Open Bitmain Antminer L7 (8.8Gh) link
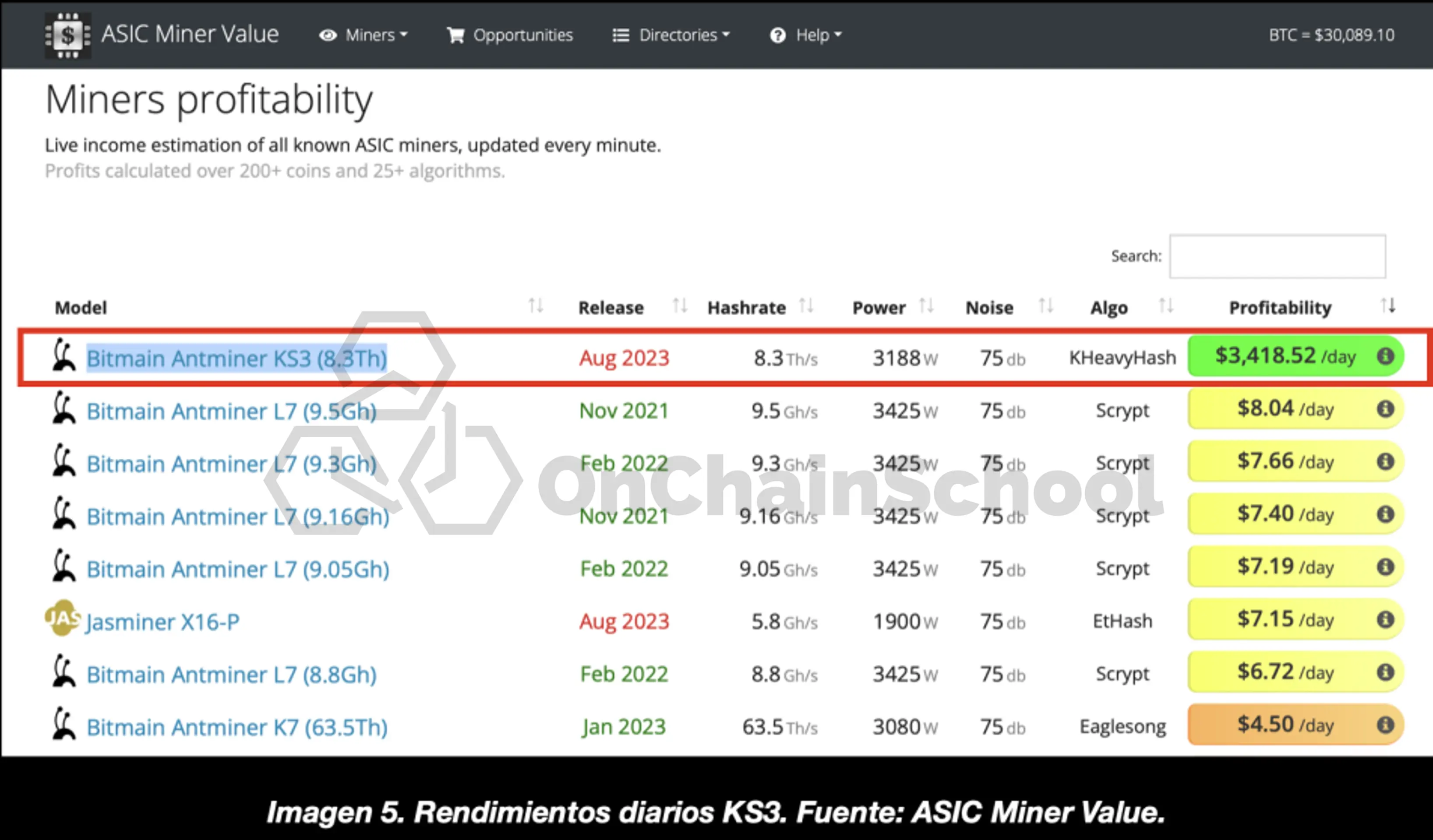This screenshot has width=1433, height=840. tap(231, 675)
